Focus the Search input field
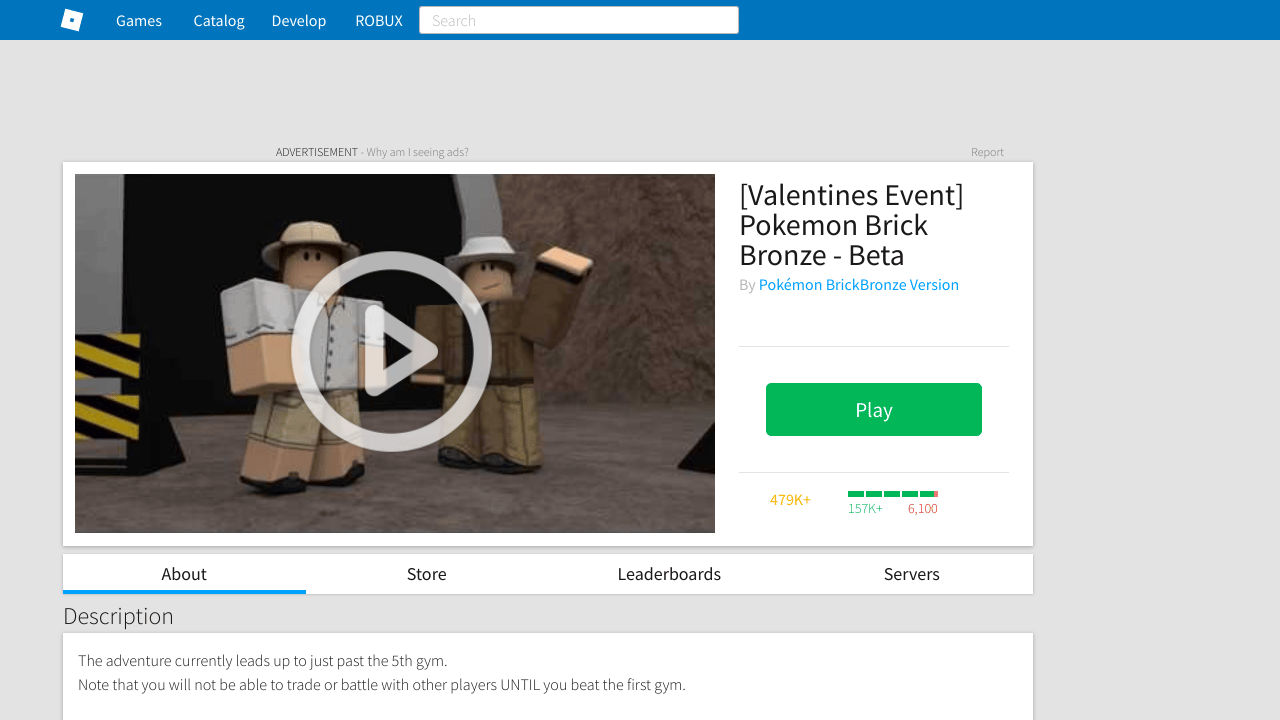1280x720 pixels. click(x=579, y=20)
